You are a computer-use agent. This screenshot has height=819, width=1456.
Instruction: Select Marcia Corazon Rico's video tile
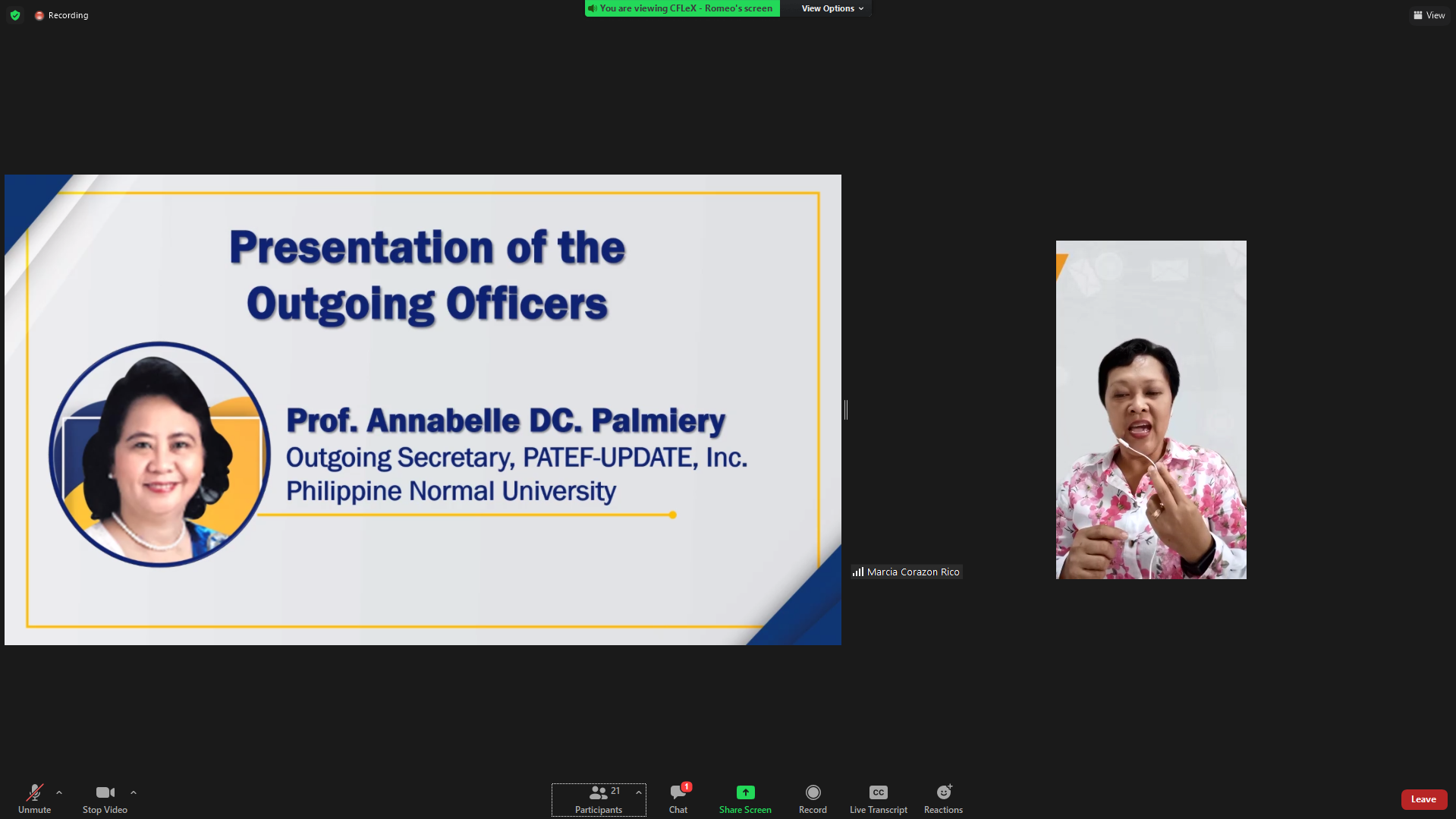[1150, 410]
